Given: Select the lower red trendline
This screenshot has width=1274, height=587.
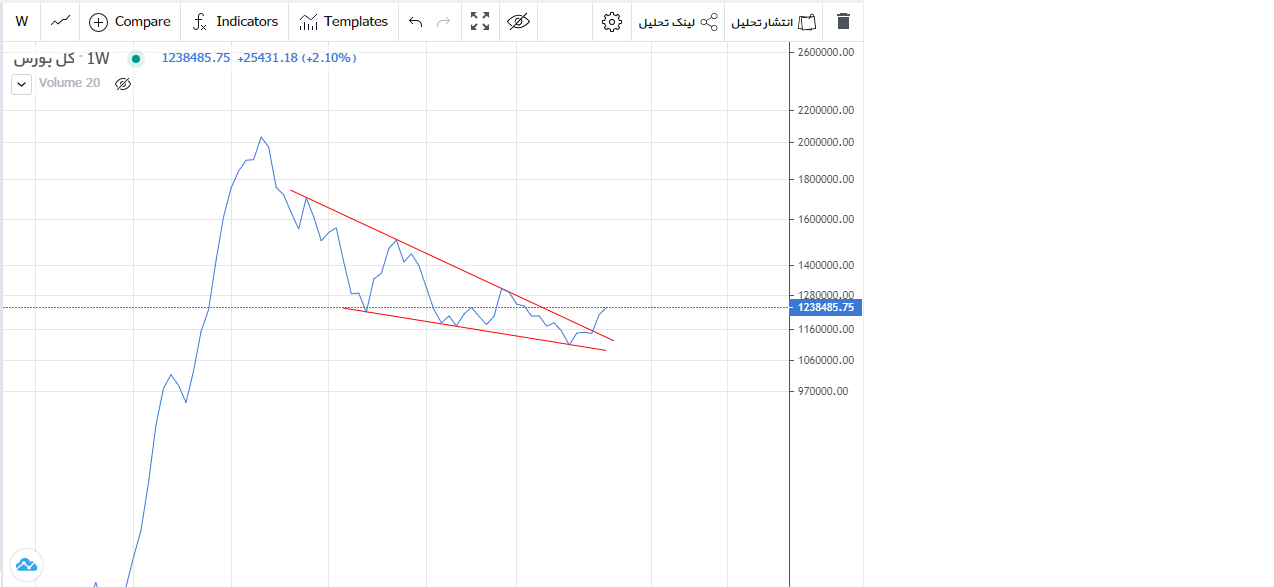Looking at the screenshot, I should click(475, 329).
